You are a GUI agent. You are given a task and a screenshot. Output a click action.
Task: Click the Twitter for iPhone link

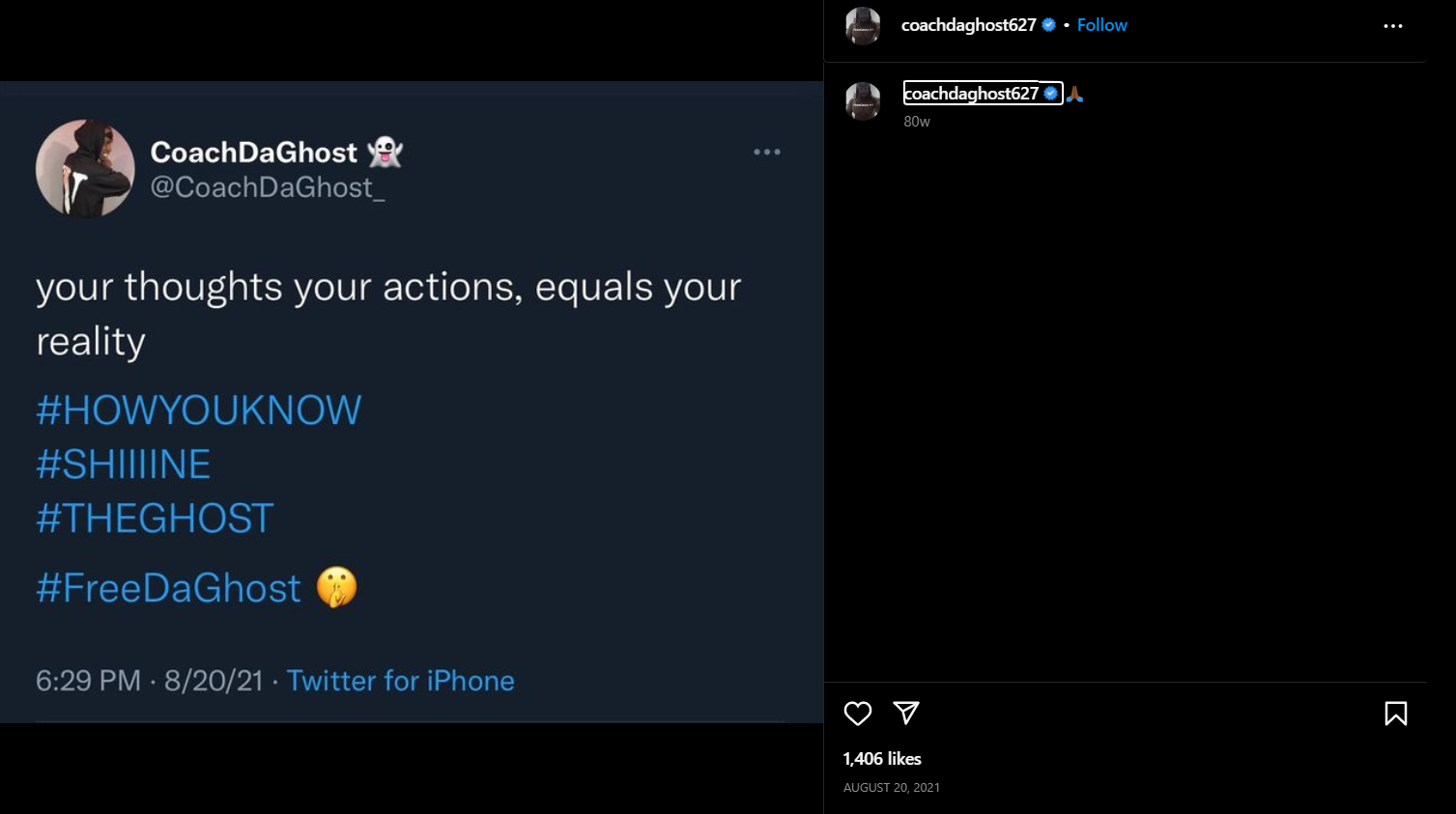click(x=400, y=681)
